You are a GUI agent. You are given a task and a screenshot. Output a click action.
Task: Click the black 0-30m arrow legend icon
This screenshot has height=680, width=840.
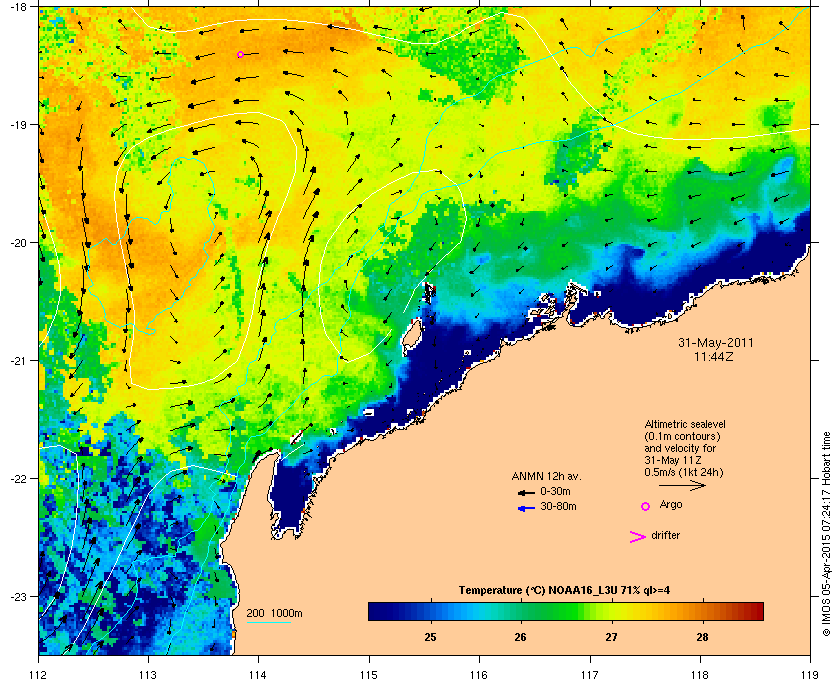pyautogui.click(x=526, y=492)
